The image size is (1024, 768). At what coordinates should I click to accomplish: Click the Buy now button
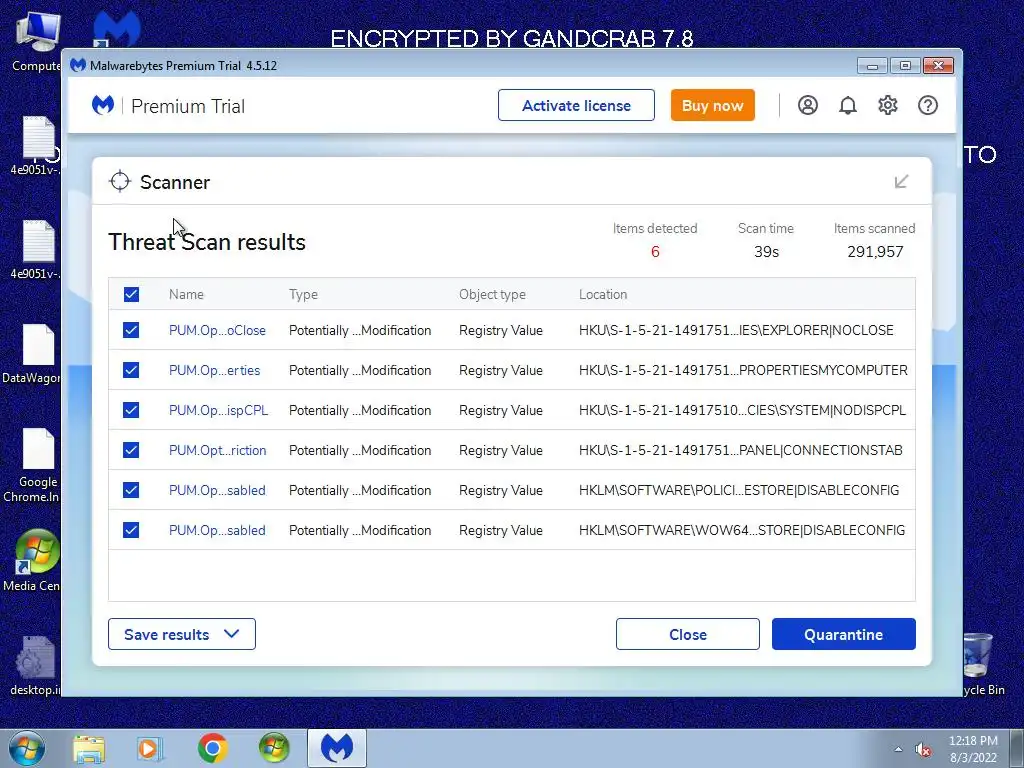712,105
